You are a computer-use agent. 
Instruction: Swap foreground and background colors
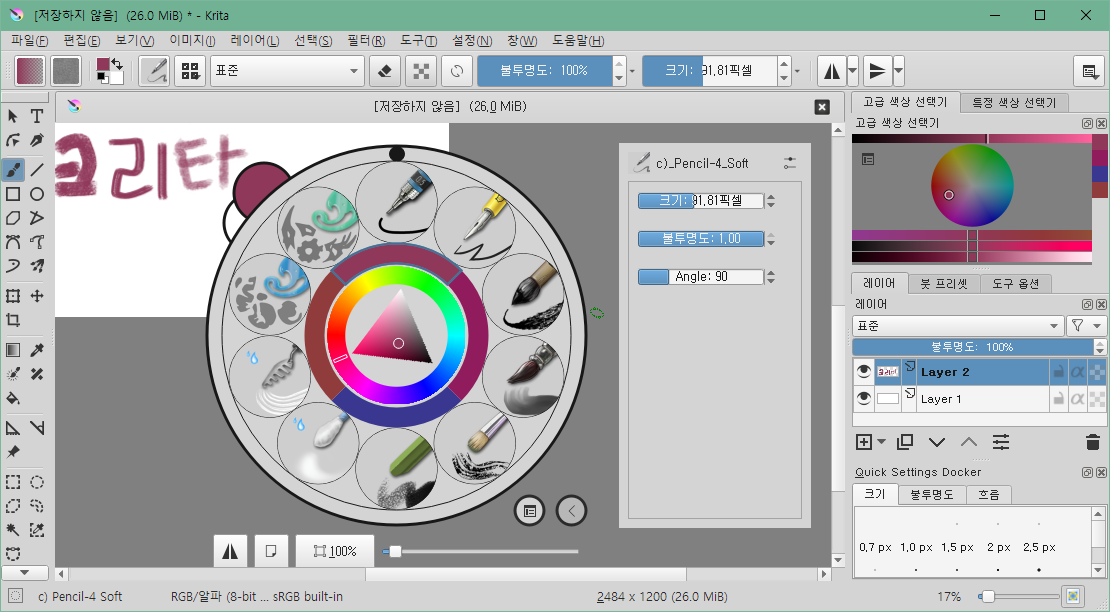pyautogui.click(x=118, y=64)
